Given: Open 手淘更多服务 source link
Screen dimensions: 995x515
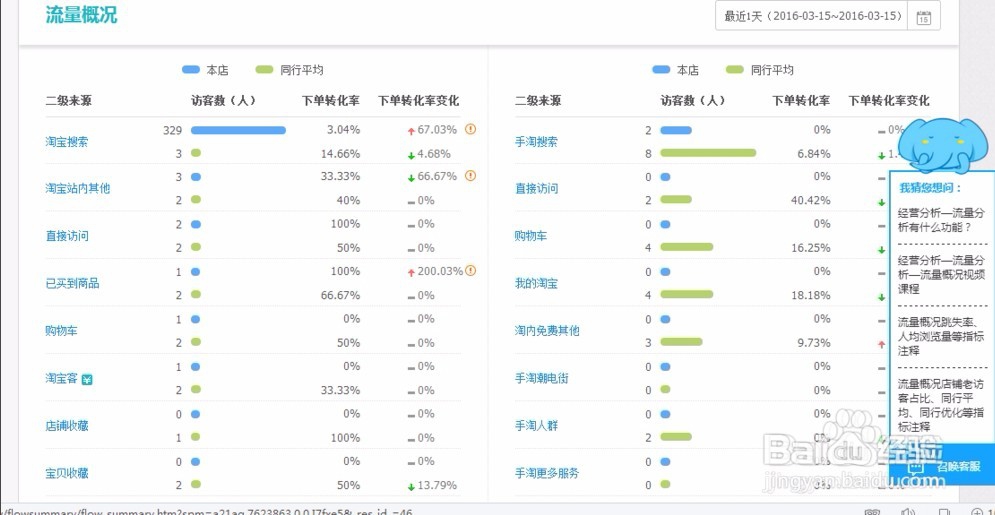Looking at the screenshot, I should [547, 473].
